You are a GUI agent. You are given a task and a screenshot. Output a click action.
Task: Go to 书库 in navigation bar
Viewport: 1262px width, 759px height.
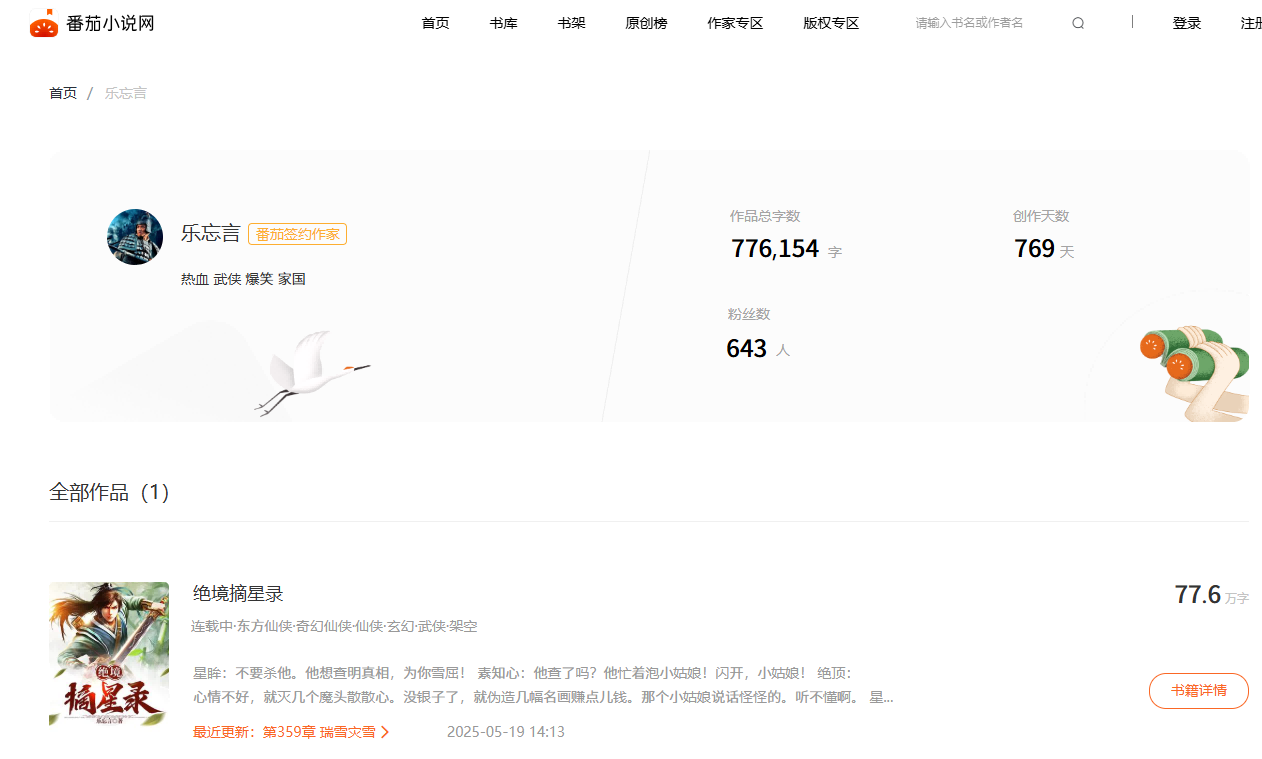click(x=503, y=23)
